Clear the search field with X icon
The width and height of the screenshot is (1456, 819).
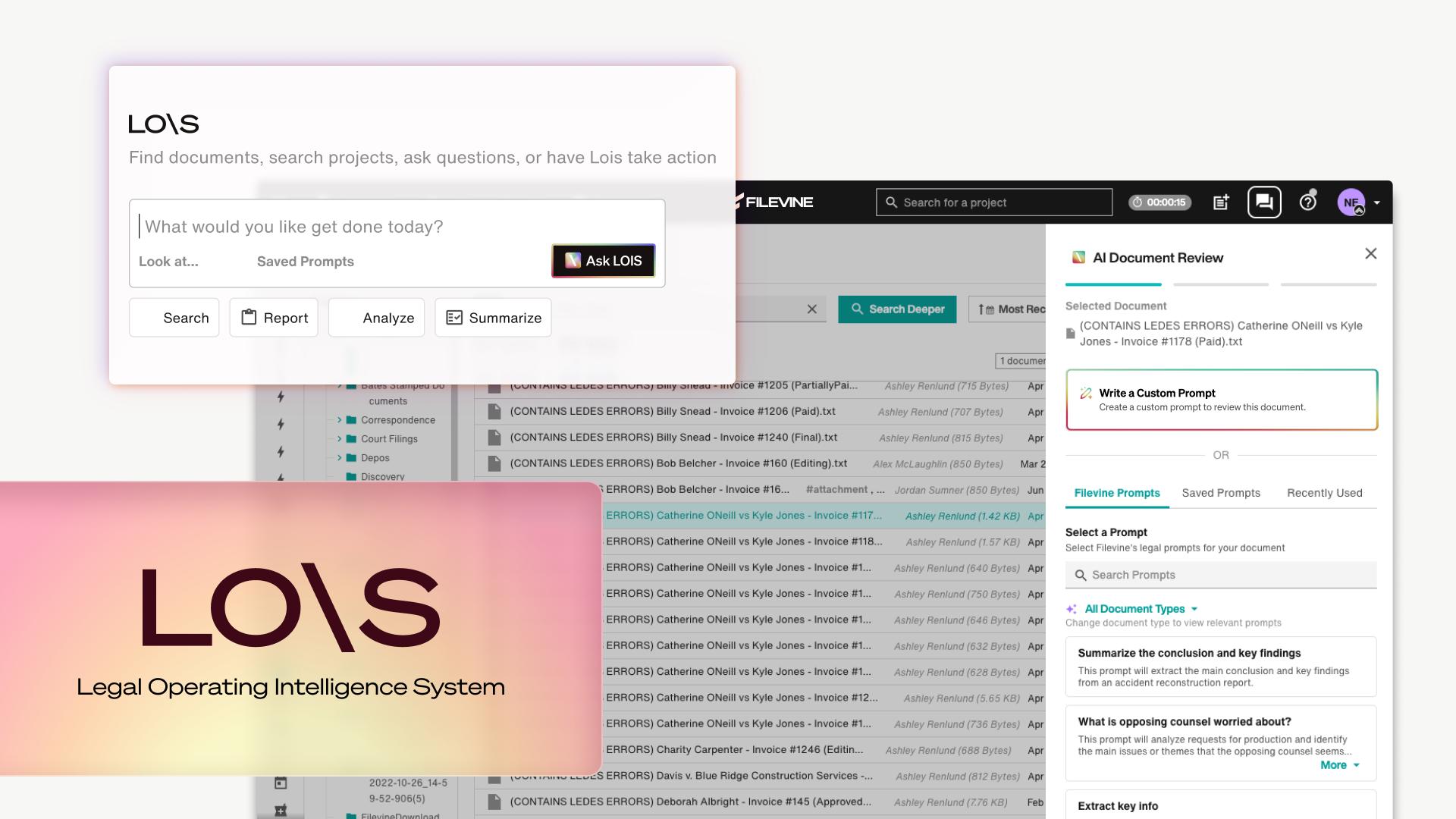(811, 309)
